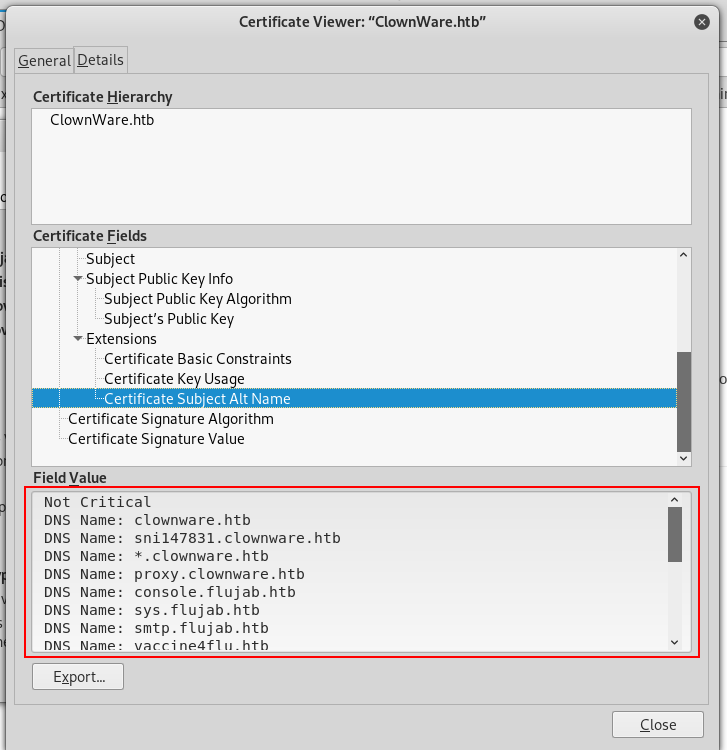Click the Field Value scrollbar up arrow
This screenshot has width=727, height=750.
(x=674, y=499)
